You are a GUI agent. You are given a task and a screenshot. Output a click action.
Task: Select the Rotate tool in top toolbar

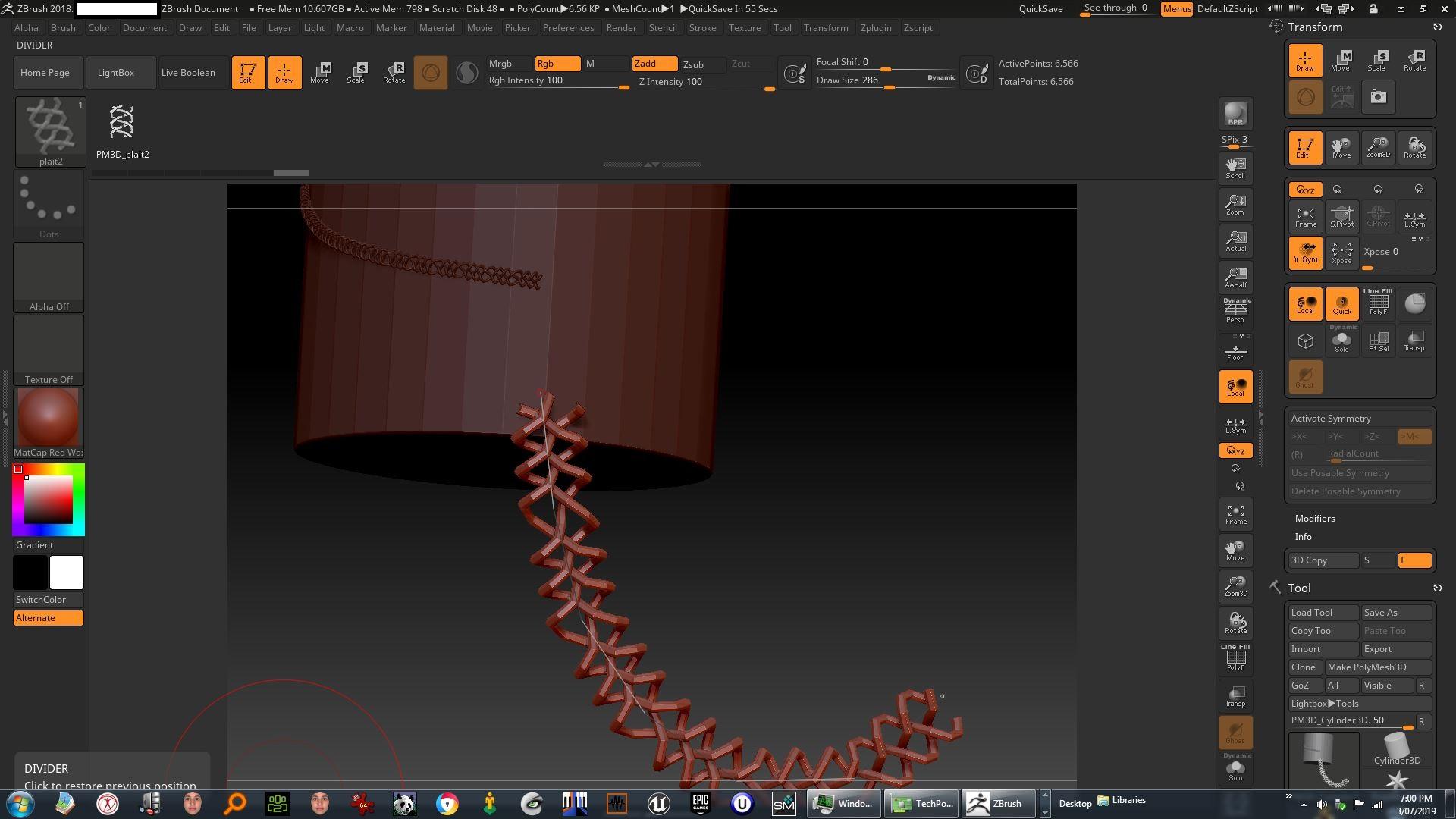(394, 72)
